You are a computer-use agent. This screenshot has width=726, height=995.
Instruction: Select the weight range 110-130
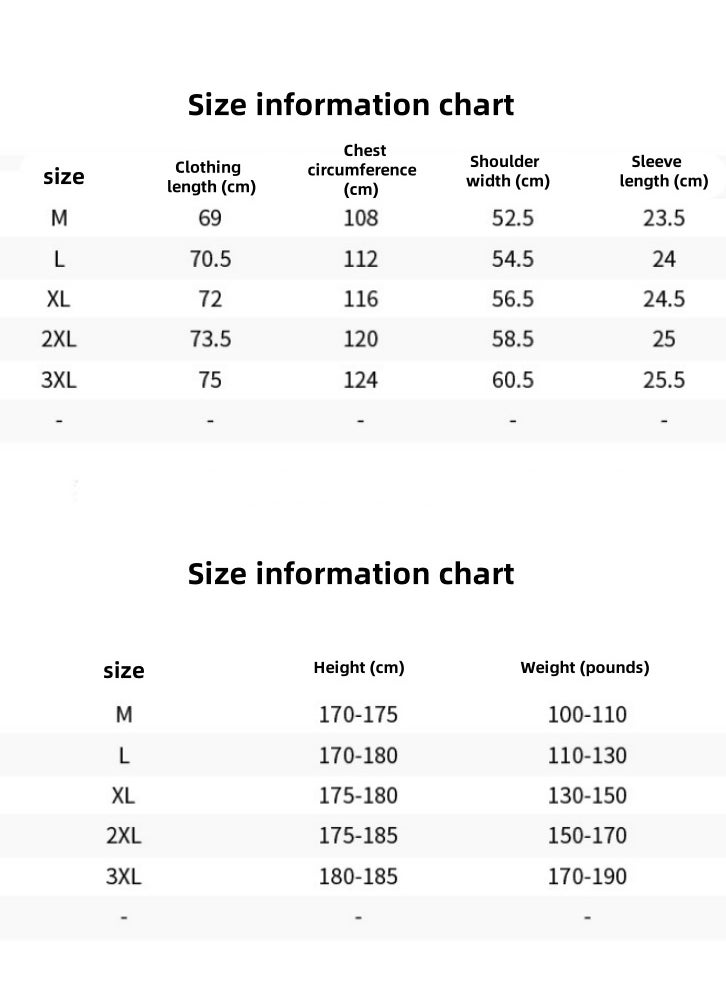(x=587, y=755)
